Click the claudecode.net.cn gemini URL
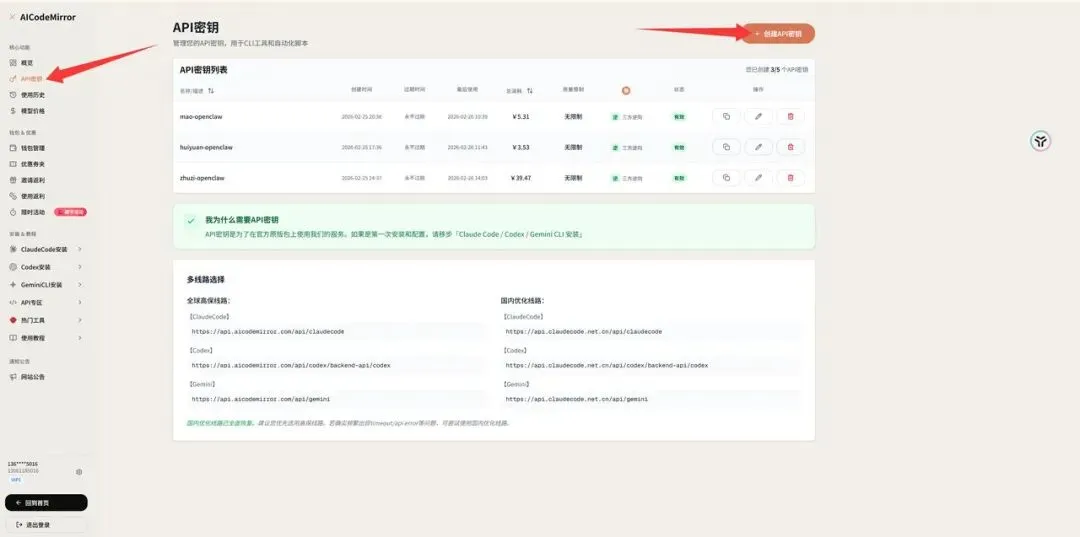This screenshot has height=537, width=1080. click(x=577, y=399)
